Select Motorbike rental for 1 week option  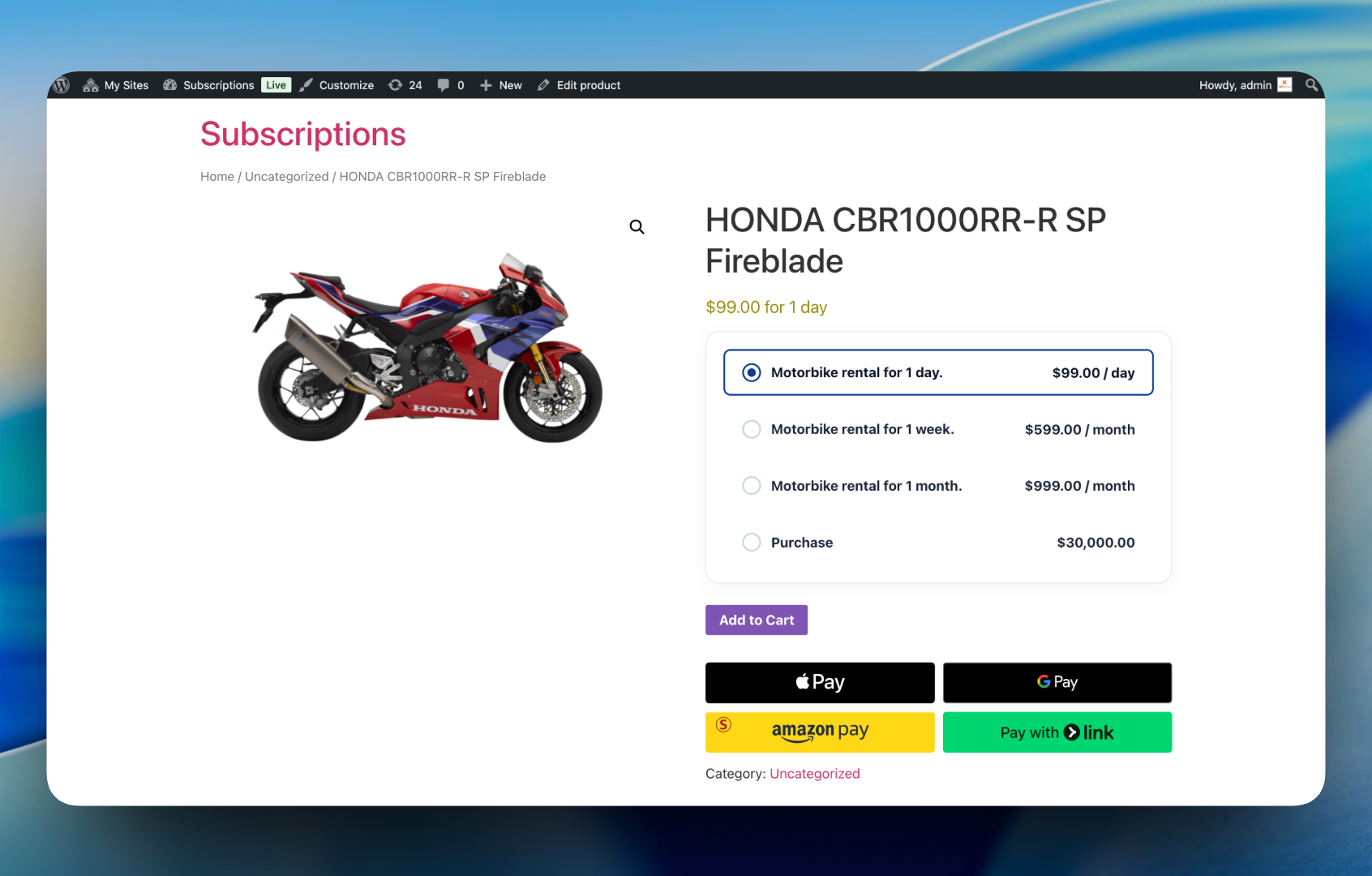[x=938, y=429]
